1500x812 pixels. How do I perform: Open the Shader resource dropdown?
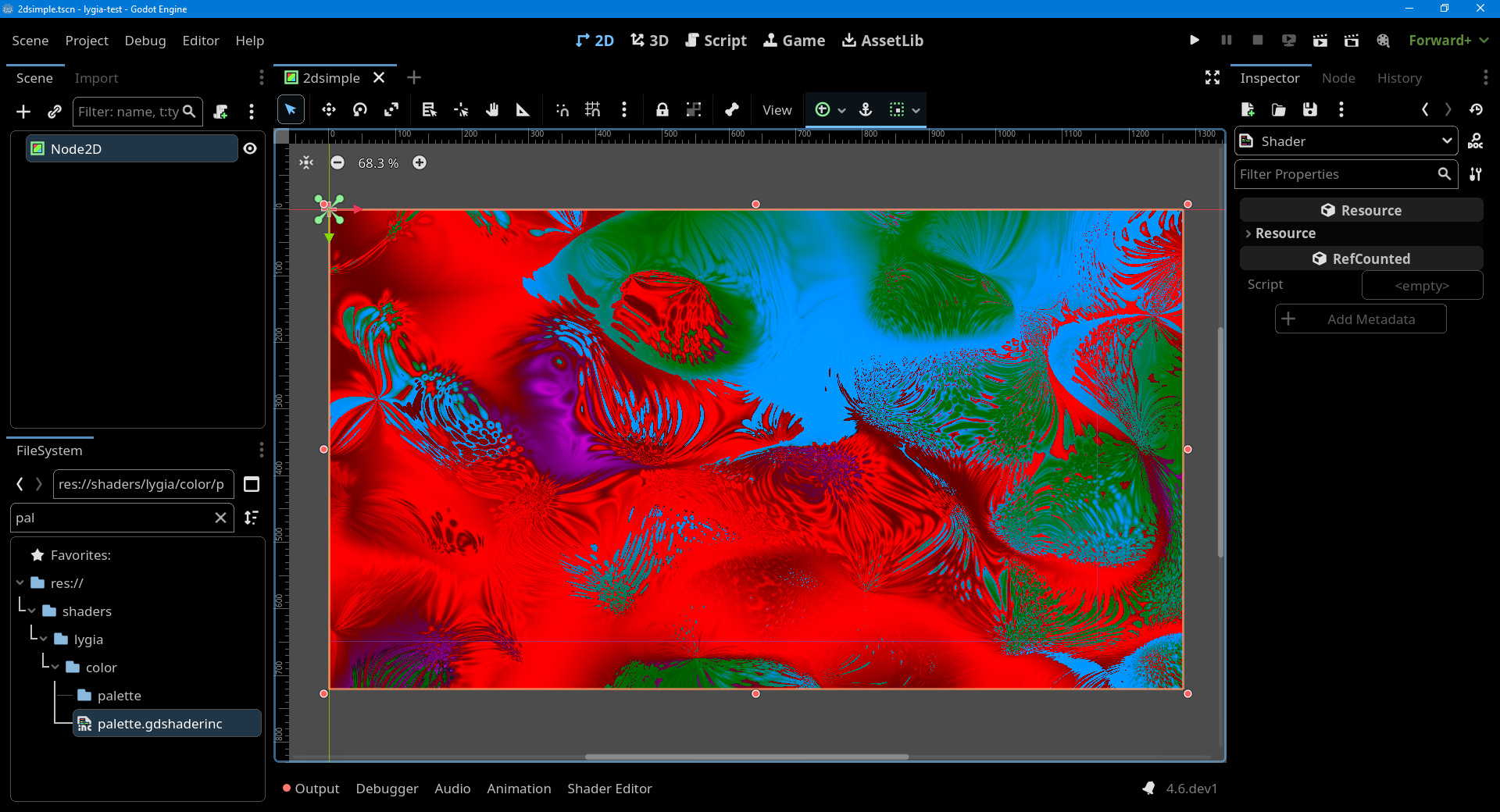pos(1446,141)
